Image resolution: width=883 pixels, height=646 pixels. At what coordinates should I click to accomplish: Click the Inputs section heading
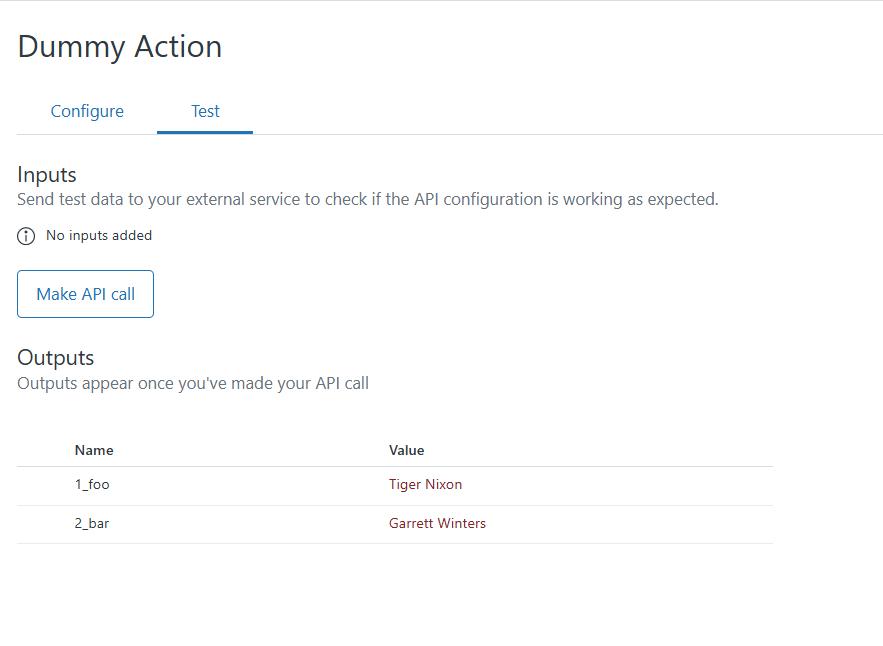[47, 175]
